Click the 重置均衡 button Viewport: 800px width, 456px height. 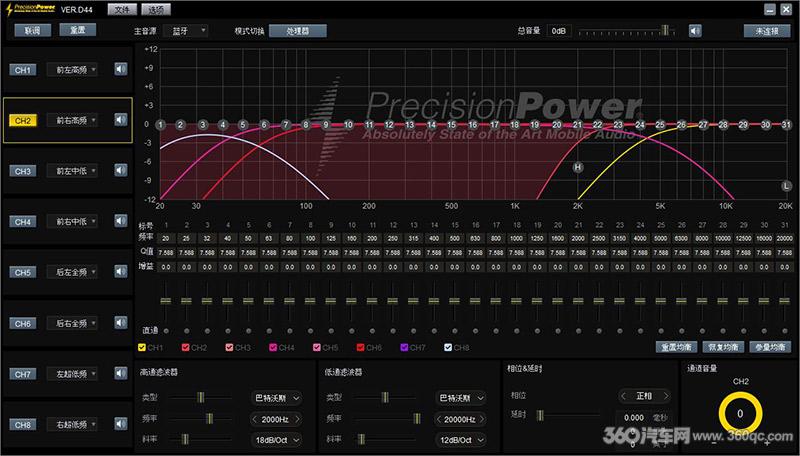[x=677, y=347]
